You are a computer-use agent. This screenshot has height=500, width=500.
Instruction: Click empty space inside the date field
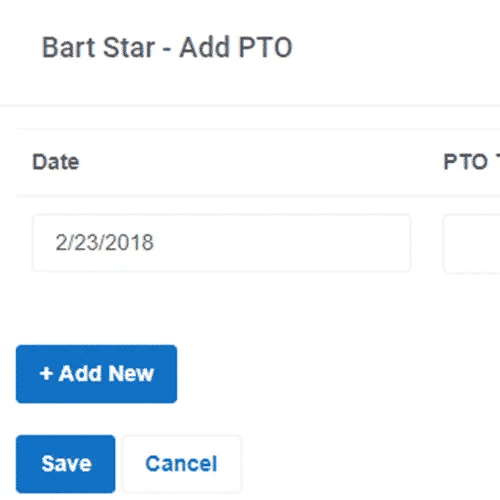(x=283, y=243)
